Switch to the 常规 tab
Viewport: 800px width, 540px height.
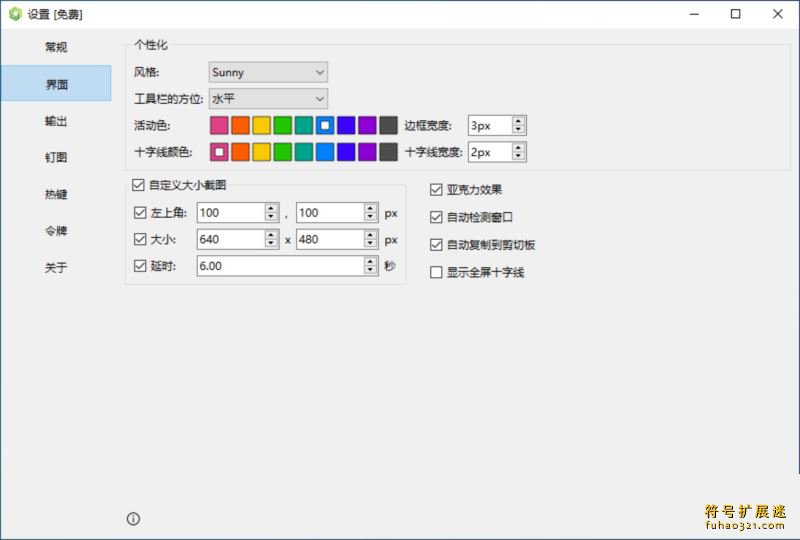(56, 47)
